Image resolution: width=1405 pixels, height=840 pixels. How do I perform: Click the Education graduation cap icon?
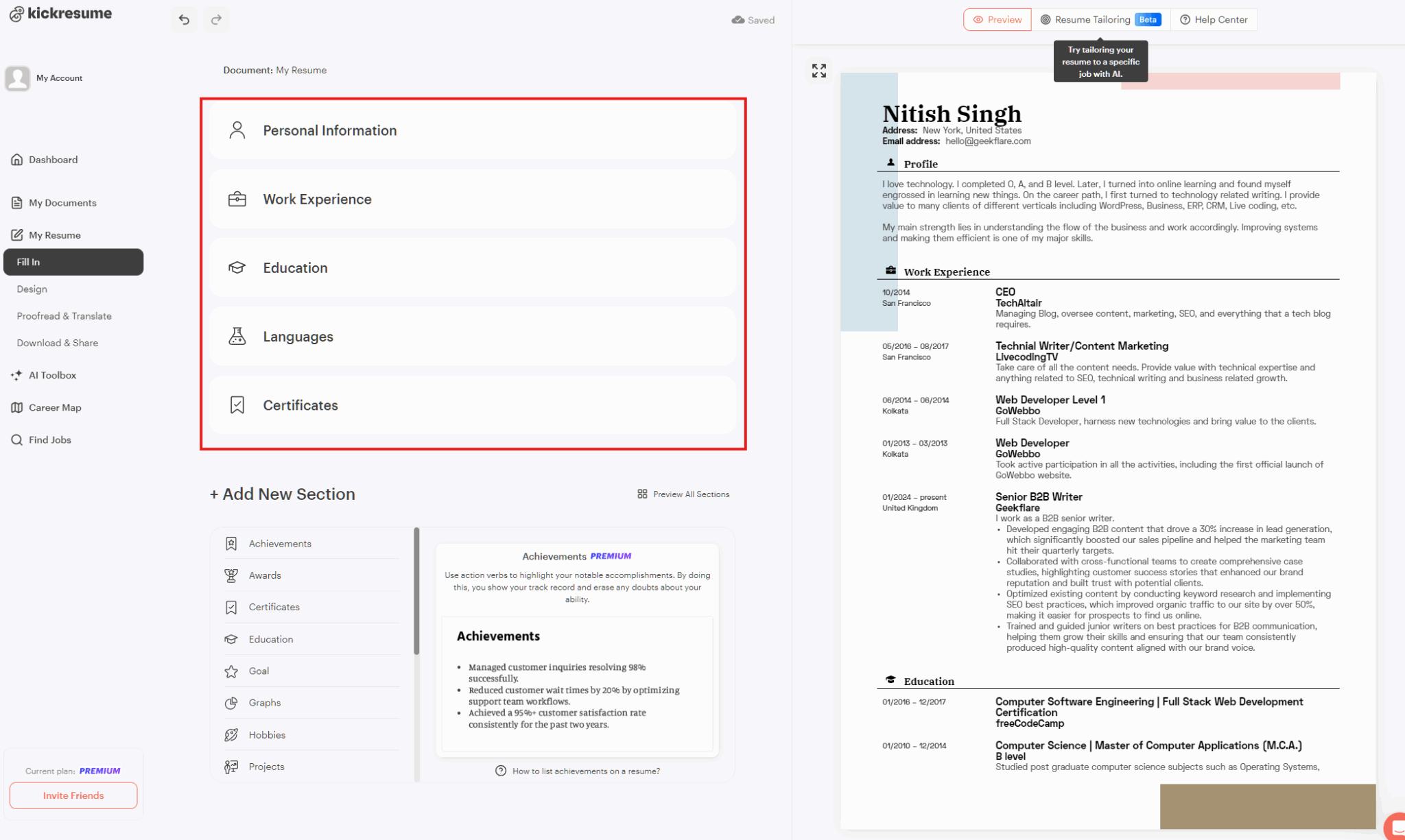point(237,267)
